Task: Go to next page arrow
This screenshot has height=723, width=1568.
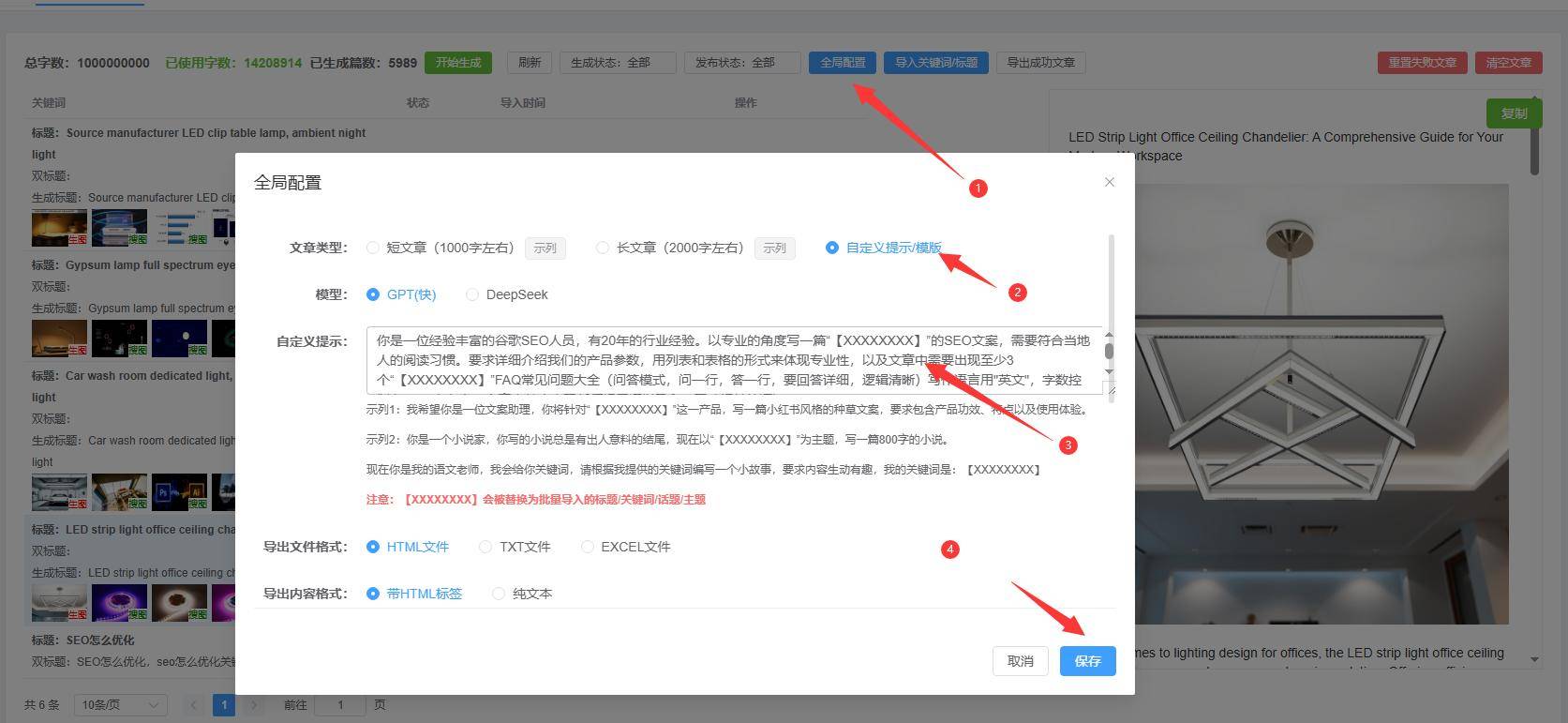Action: pyautogui.click(x=253, y=704)
